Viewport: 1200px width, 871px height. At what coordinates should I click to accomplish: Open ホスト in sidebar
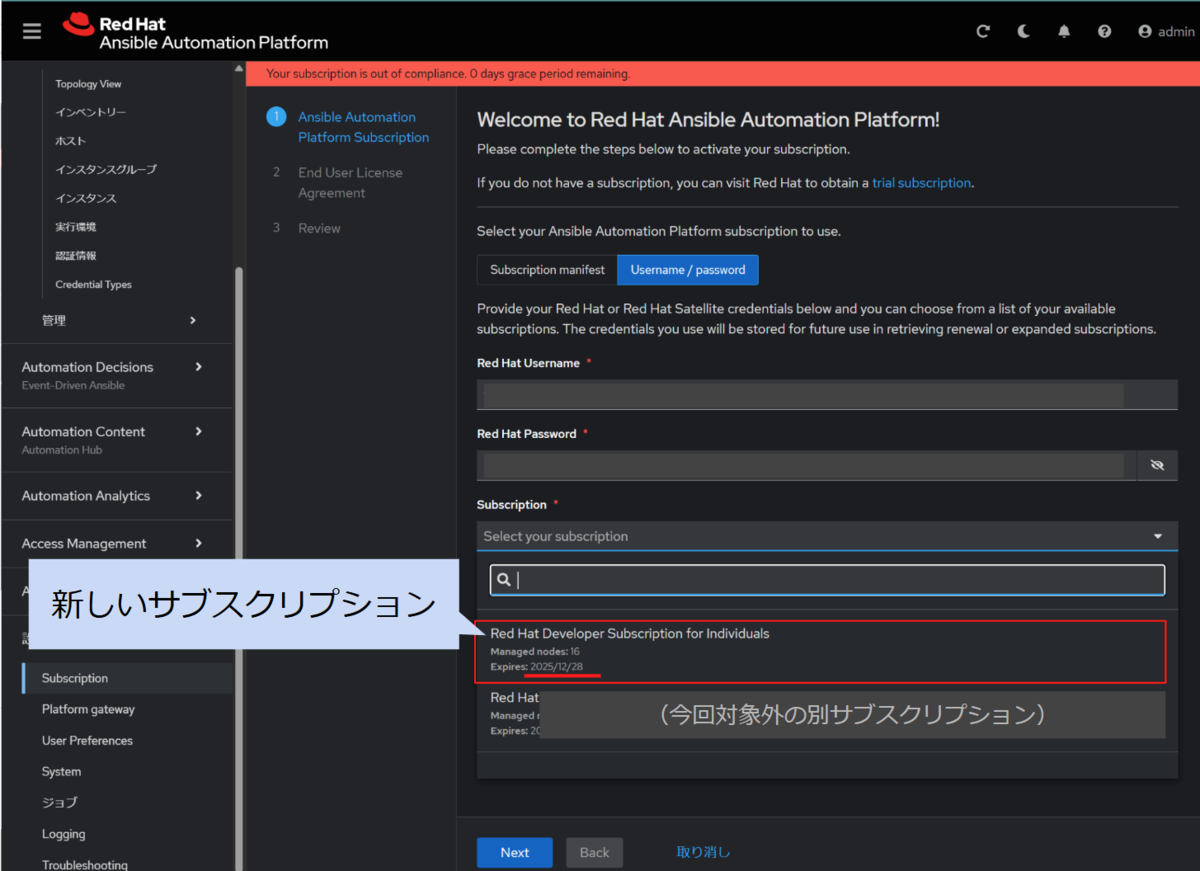click(71, 141)
